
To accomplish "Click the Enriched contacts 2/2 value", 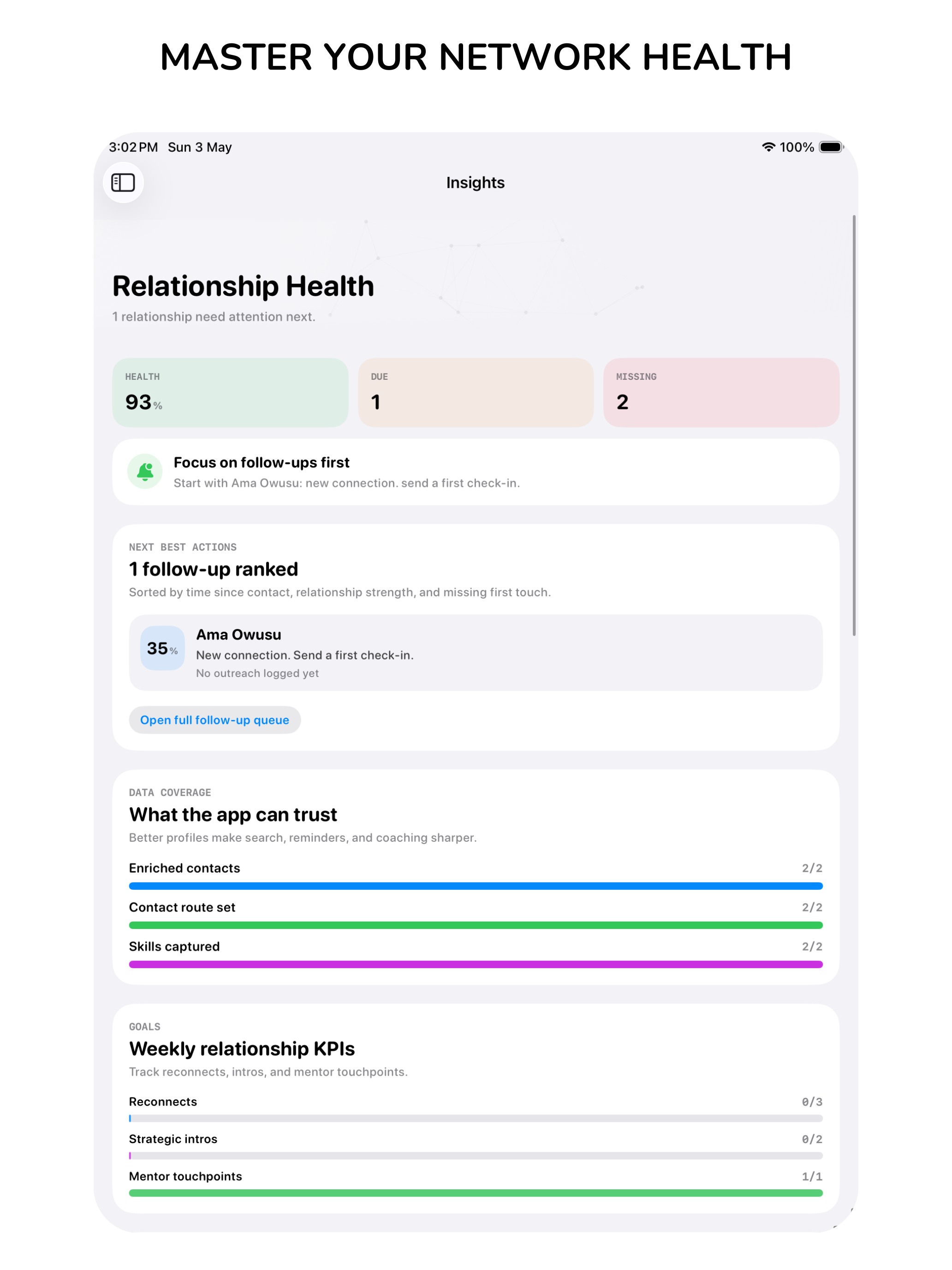I will (812, 868).
